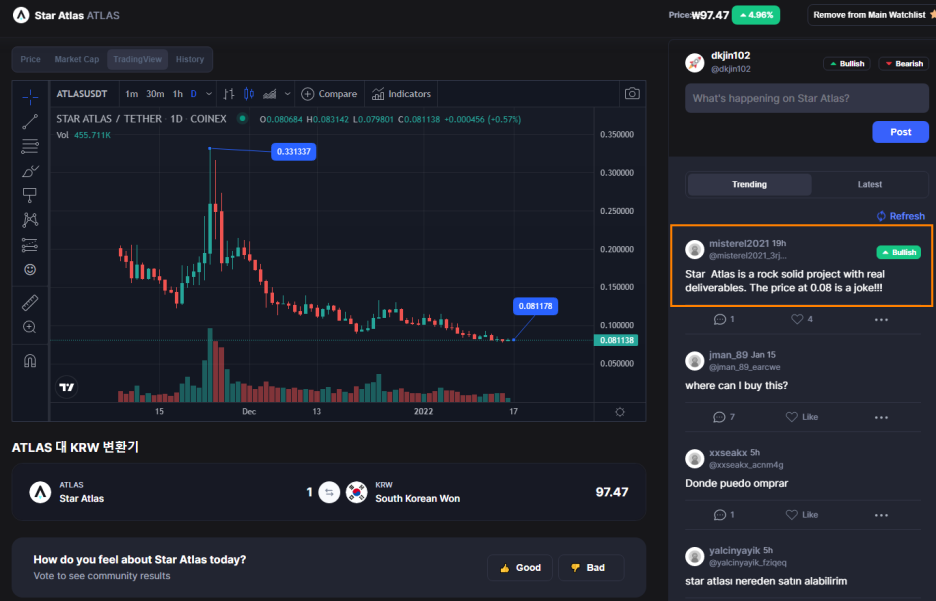Select the D daily interval
936x601 pixels.
click(x=193, y=94)
